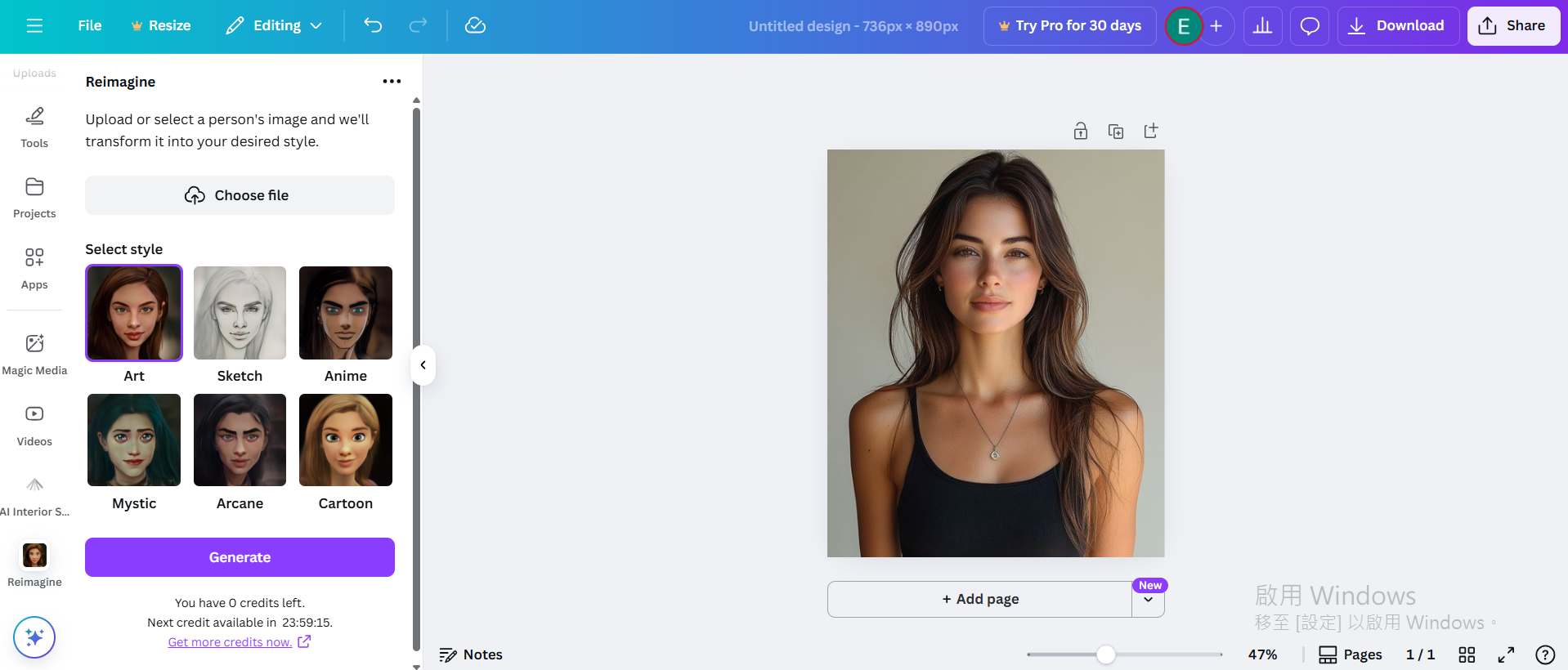
Task: Open the insights bar chart icon
Action: pos(1262,26)
